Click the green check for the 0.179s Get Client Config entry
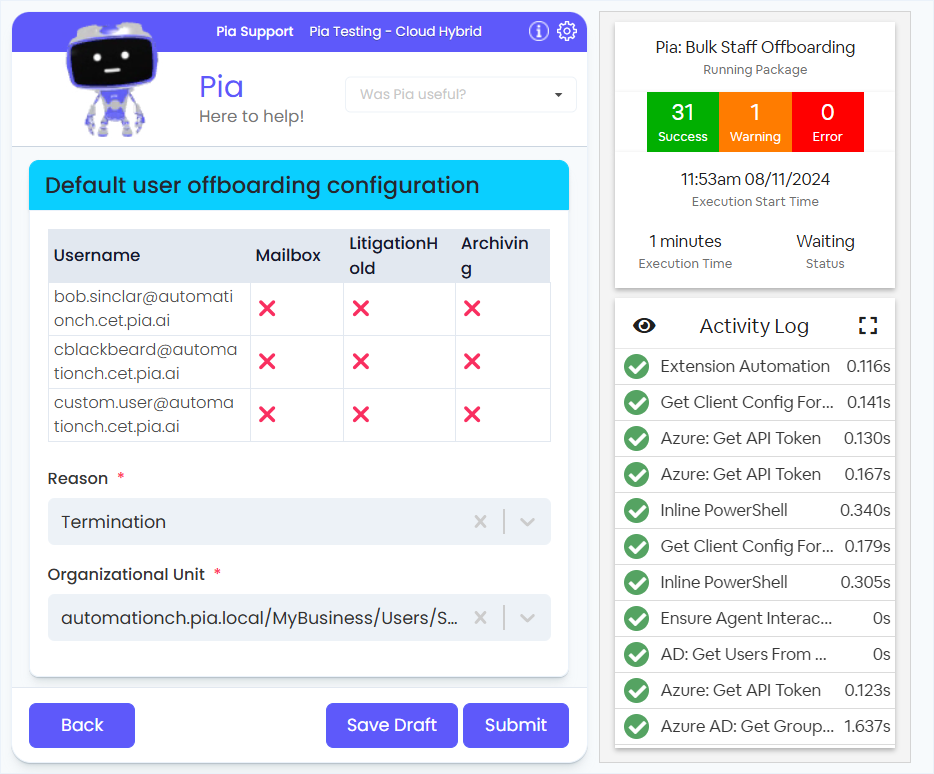934x774 pixels. [x=637, y=546]
